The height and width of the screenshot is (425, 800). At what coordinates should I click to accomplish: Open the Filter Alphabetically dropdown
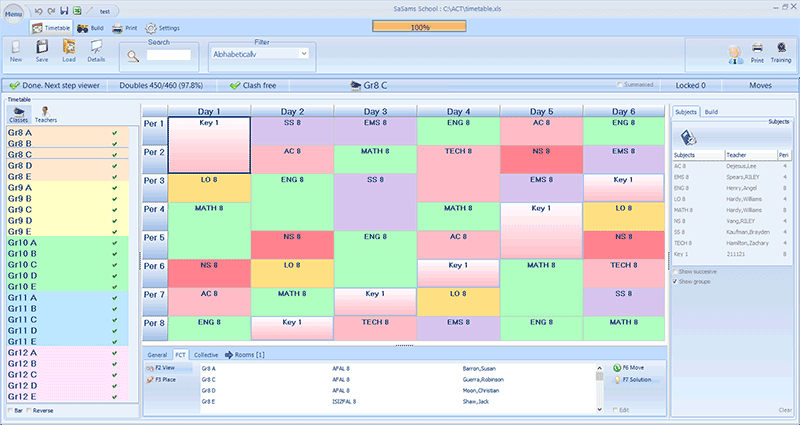click(x=304, y=54)
